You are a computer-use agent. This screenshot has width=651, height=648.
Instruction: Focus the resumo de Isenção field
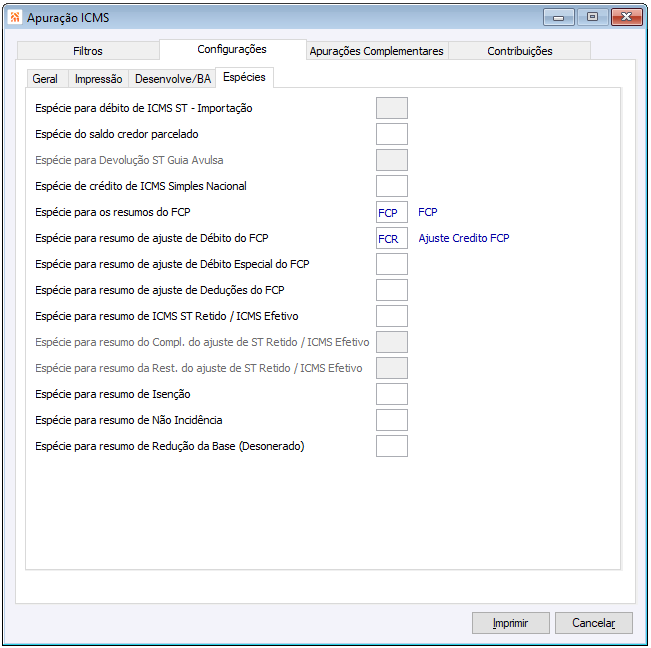[392, 394]
